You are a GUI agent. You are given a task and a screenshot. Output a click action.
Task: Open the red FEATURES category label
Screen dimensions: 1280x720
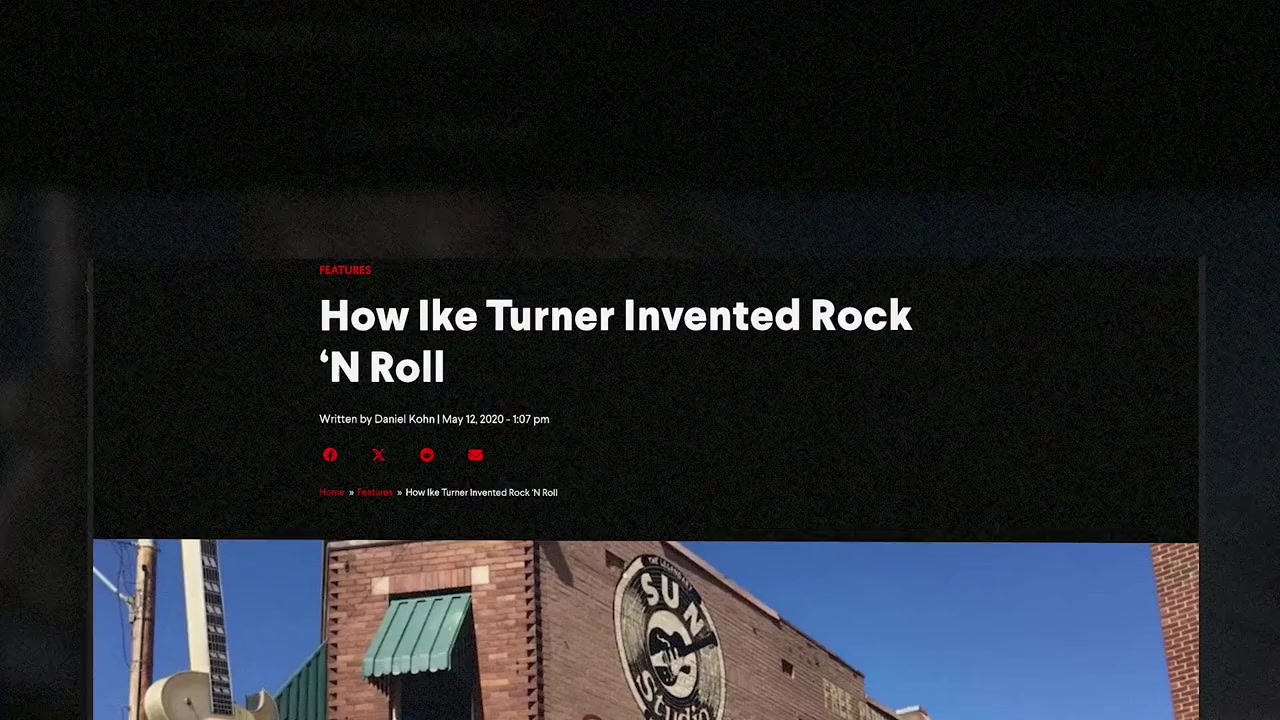345,270
